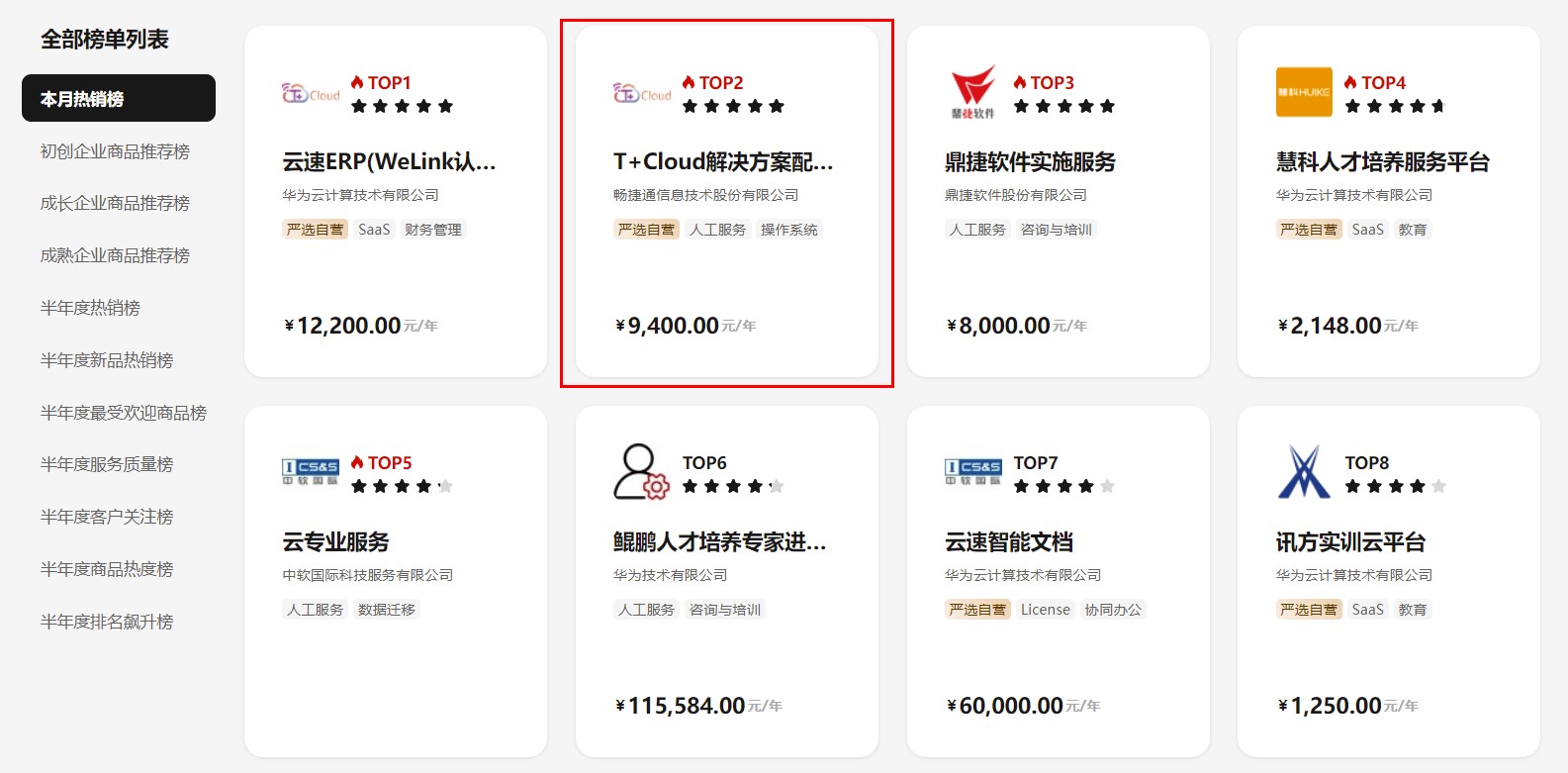This screenshot has height=773, width=1568.
Task: Click the Cloud logo on the TOP2 card
Action: point(642,93)
